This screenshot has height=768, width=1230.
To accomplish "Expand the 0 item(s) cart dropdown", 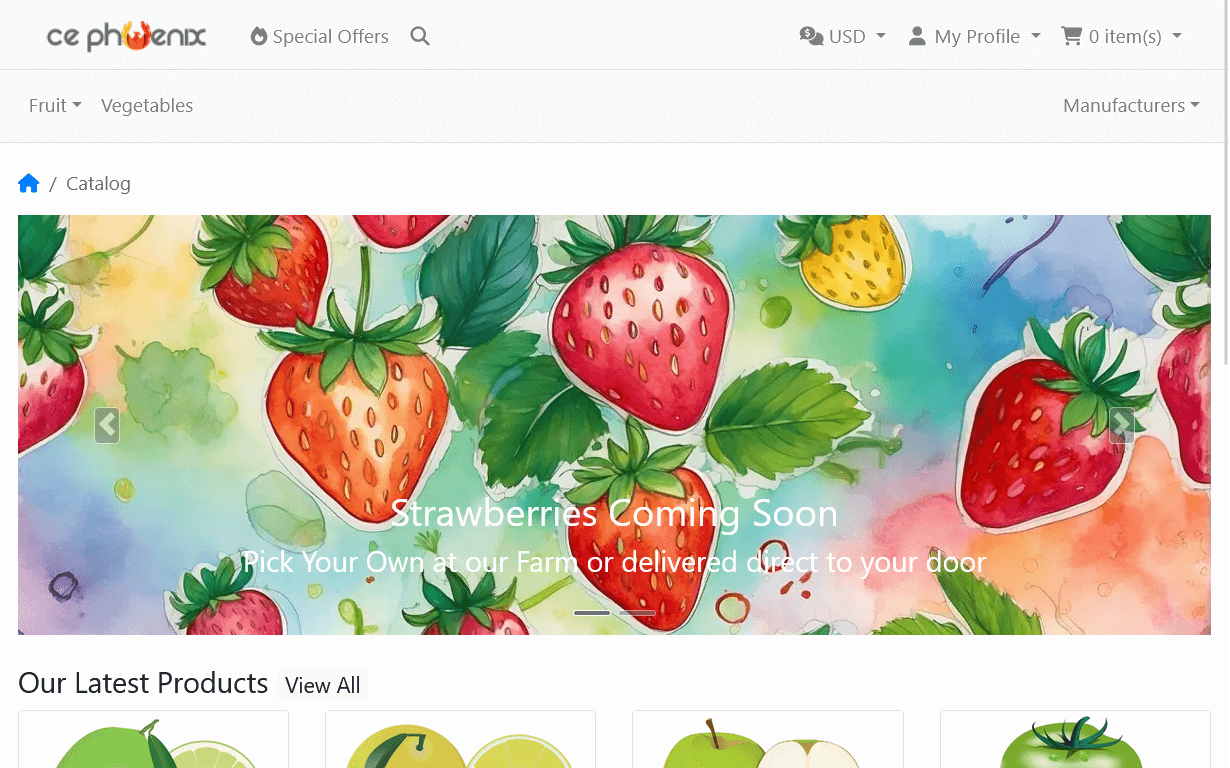I will point(1121,37).
